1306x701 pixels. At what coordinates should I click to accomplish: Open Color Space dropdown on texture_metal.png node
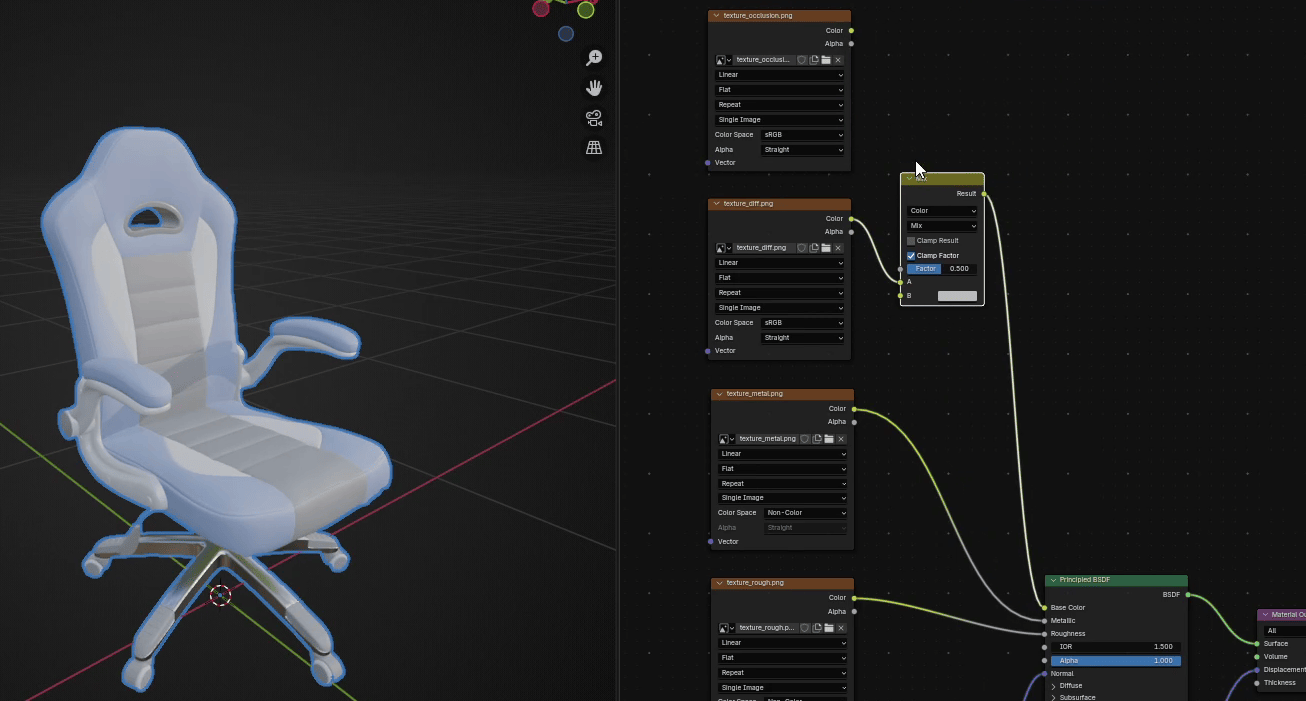pyautogui.click(x=806, y=513)
